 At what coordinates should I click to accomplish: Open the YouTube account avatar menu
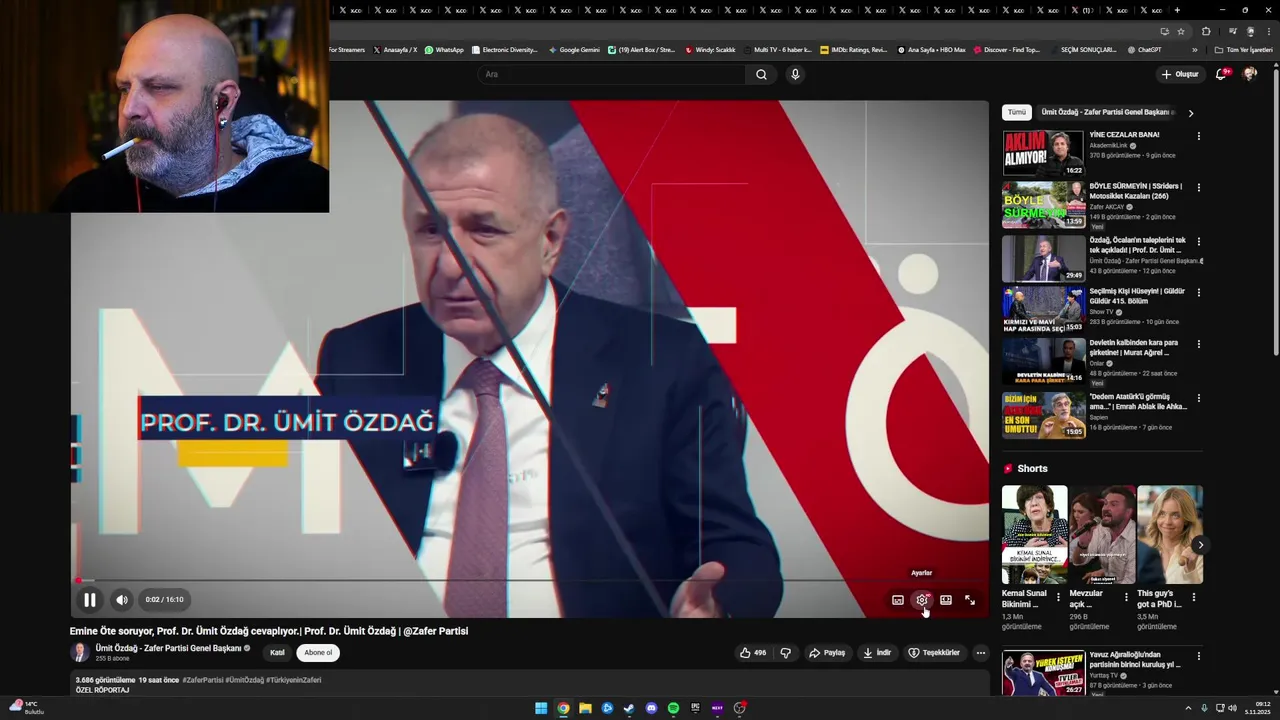pos(1249,74)
